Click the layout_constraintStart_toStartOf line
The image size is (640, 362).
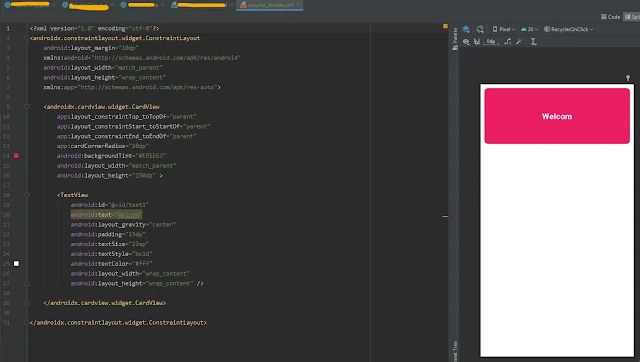pyautogui.click(x=133, y=127)
